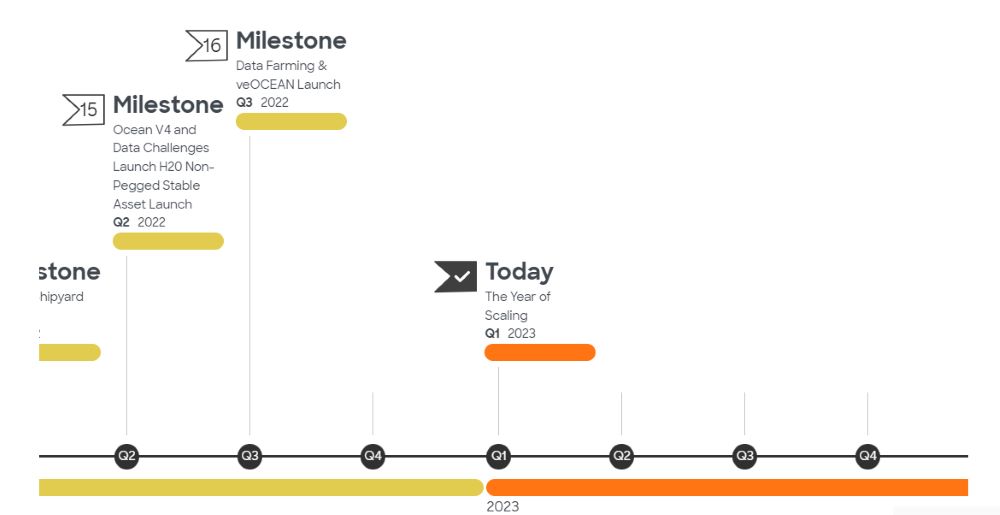Click the Milestone 15 flag icon
Image resolution: width=1000 pixels, height=515 pixels.
click(84, 109)
